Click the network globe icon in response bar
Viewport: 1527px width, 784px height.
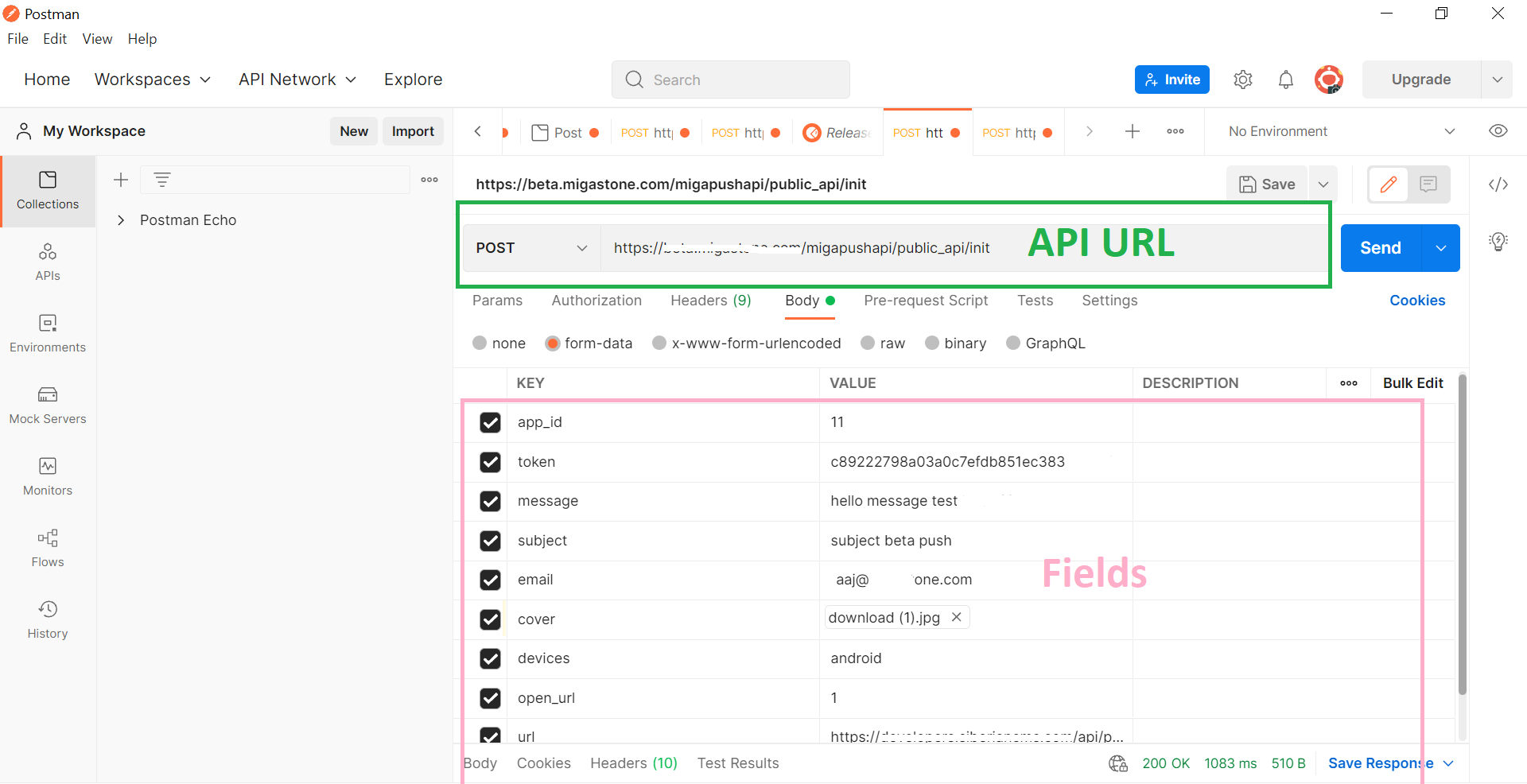pyautogui.click(x=1118, y=763)
